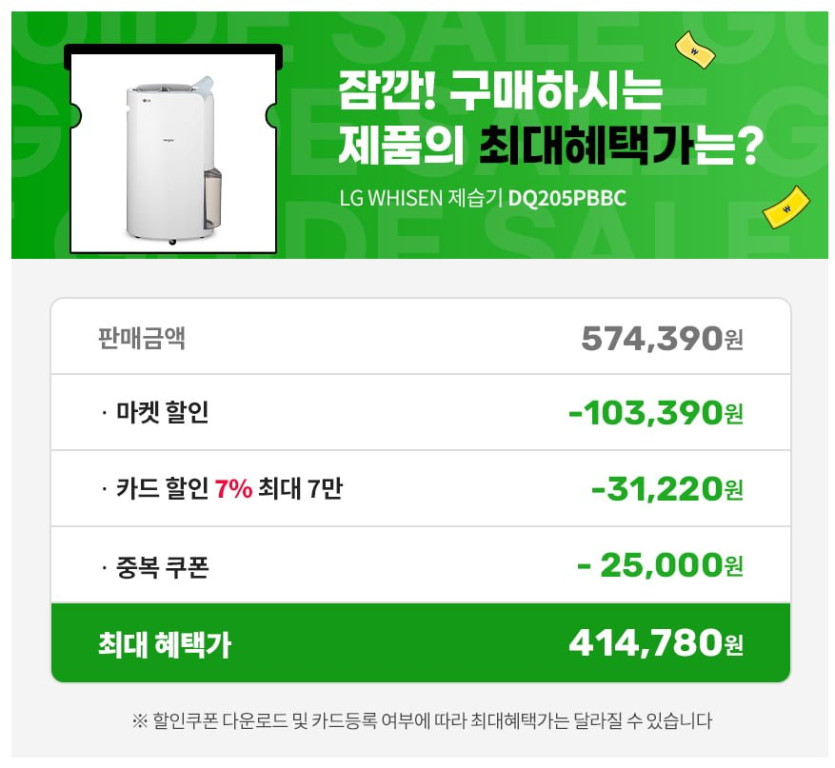The image size is (835, 768).
Task: Click the red 7% card discount rate
Action: pyautogui.click(x=233, y=490)
